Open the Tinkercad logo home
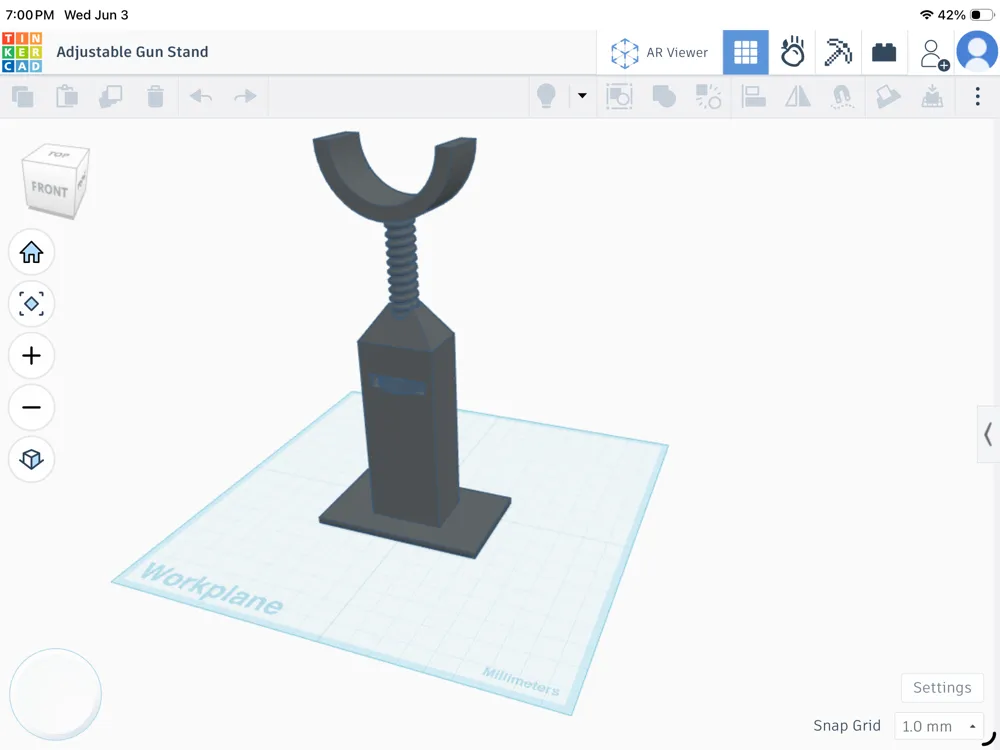 [22, 52]
